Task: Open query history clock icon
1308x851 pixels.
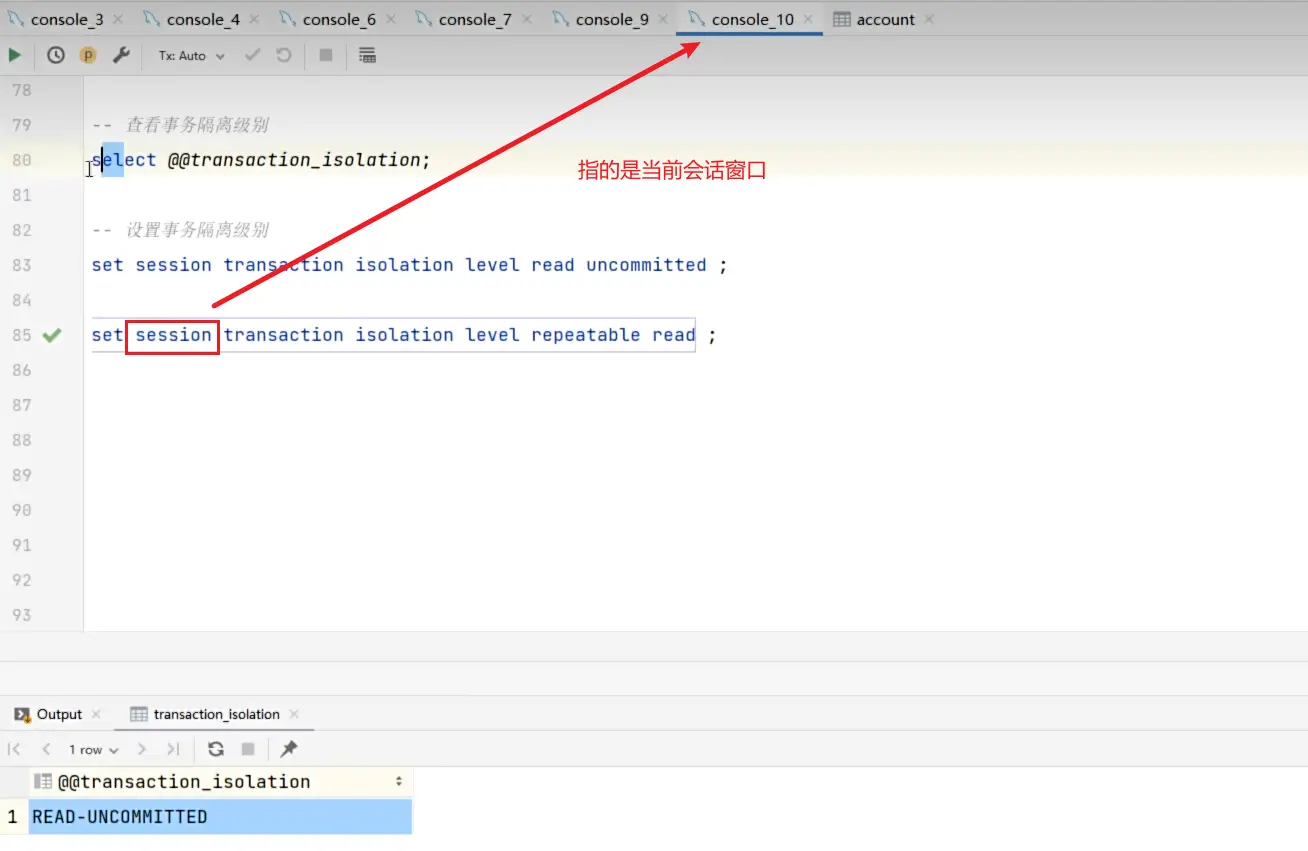Action: [56, 55]
